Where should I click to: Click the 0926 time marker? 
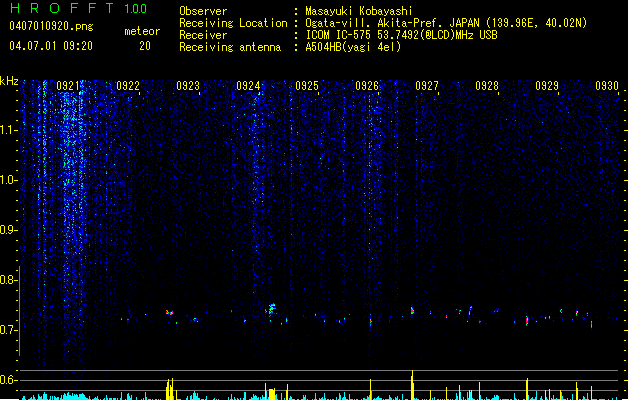(367, 86)
